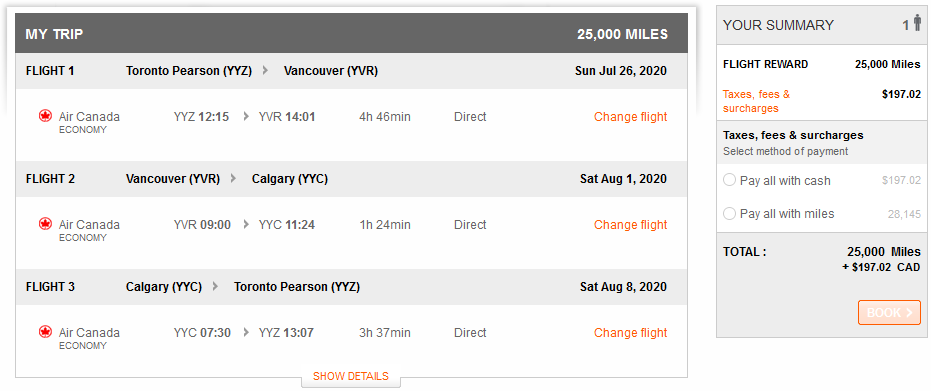Click Air Canada logo on Flight 2
Screen dimensions: 931x391
(45, 224)
